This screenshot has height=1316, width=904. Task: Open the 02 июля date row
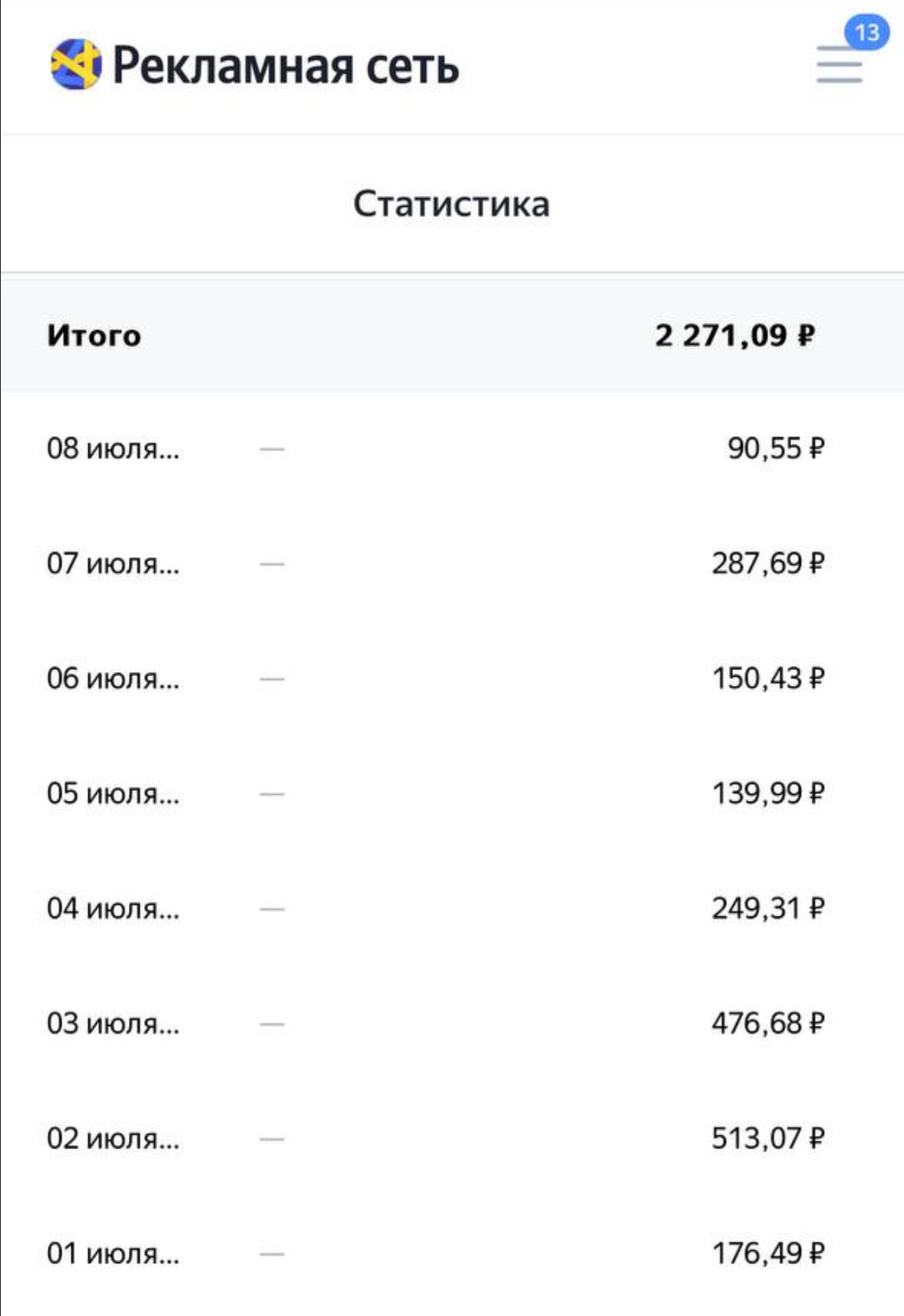coord(452,1138)
